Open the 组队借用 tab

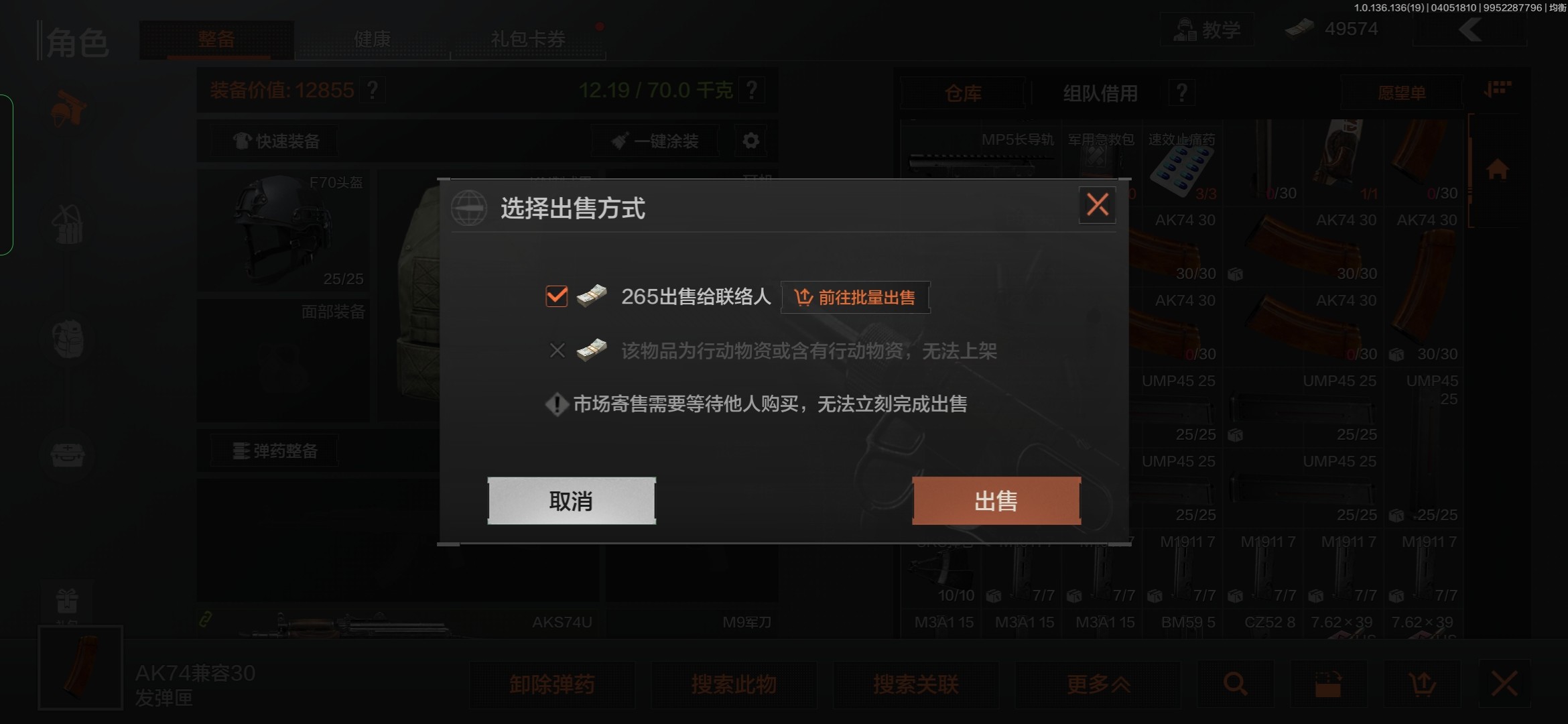click(x=1100, y=93)
